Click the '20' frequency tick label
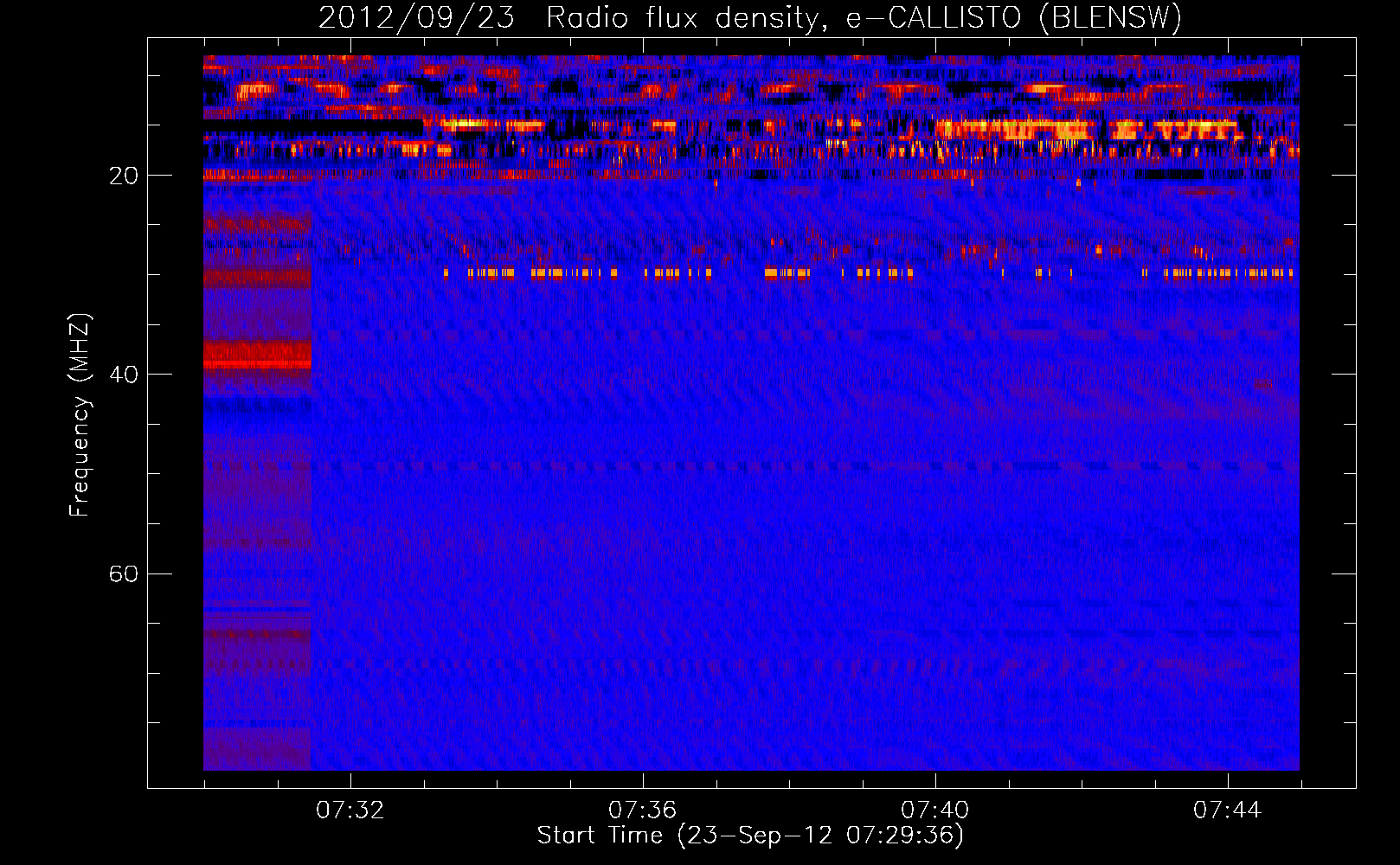 [124, 176]
